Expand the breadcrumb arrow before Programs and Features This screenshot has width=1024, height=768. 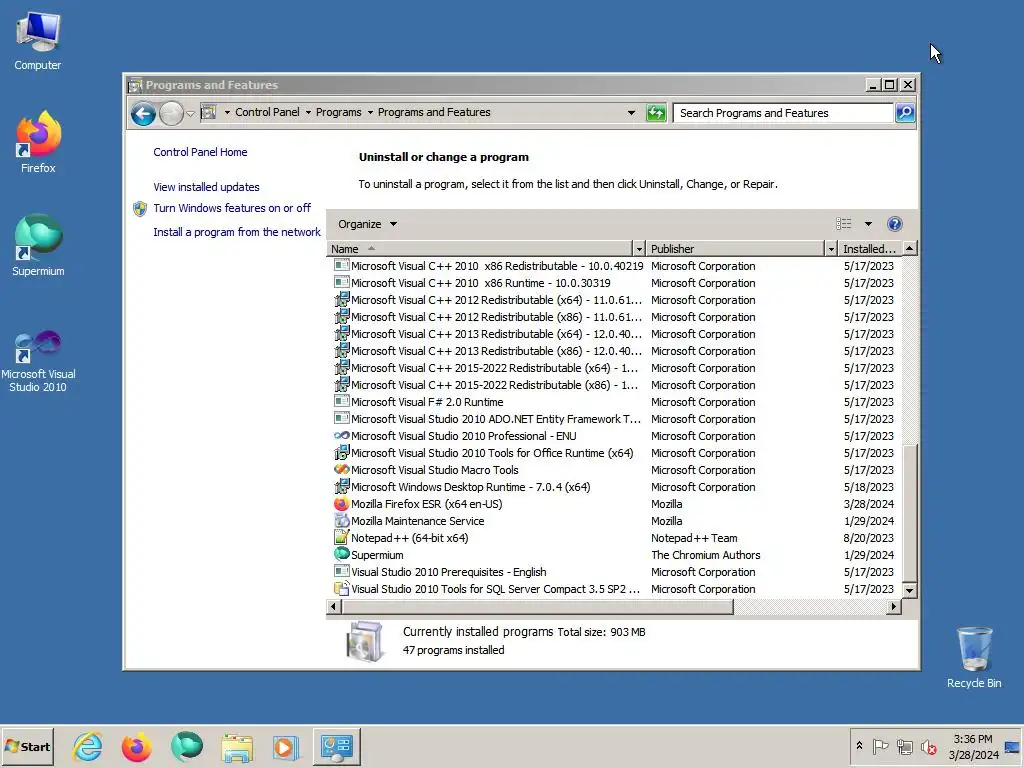[x=370, y=112]
